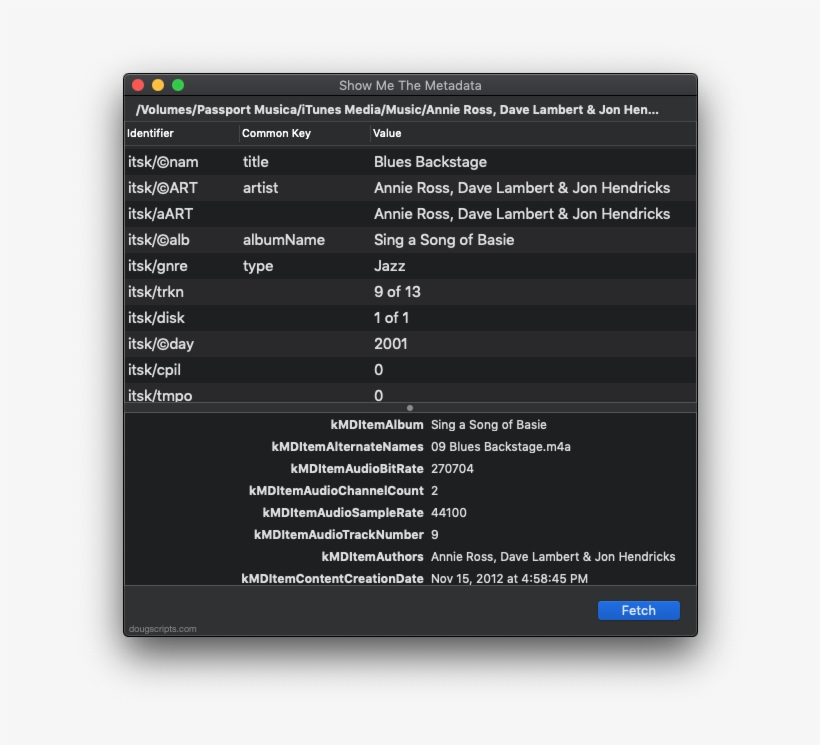
Task: Click the Show Me The Metadata title bar
Action: coord(409,85)
